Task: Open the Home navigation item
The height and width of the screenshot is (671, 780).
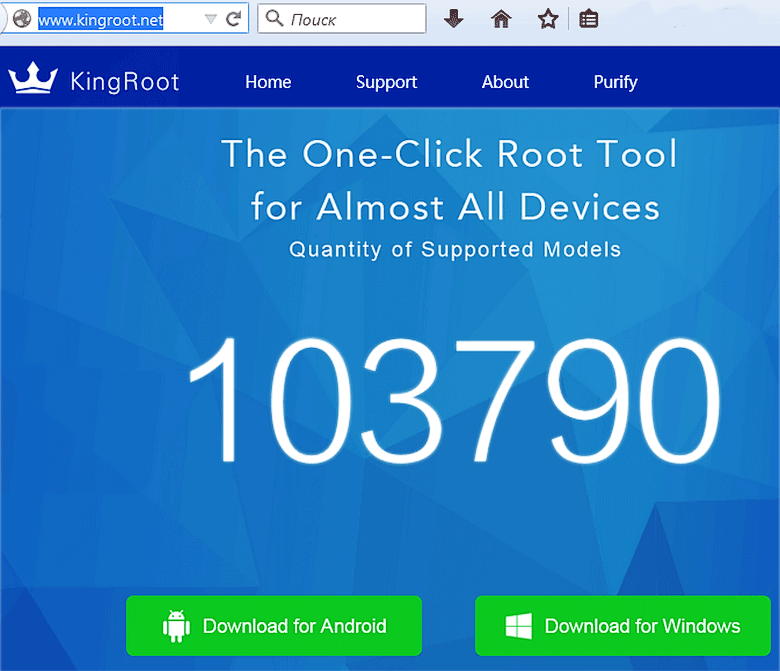Action: (268, 82)
